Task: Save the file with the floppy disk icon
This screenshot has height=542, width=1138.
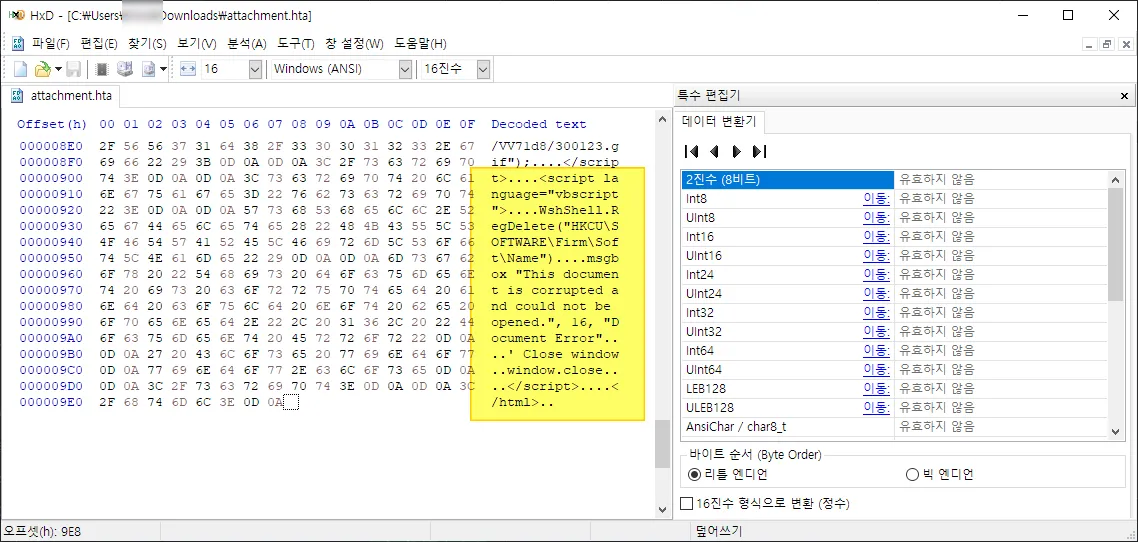Action: tap(73, 70)
